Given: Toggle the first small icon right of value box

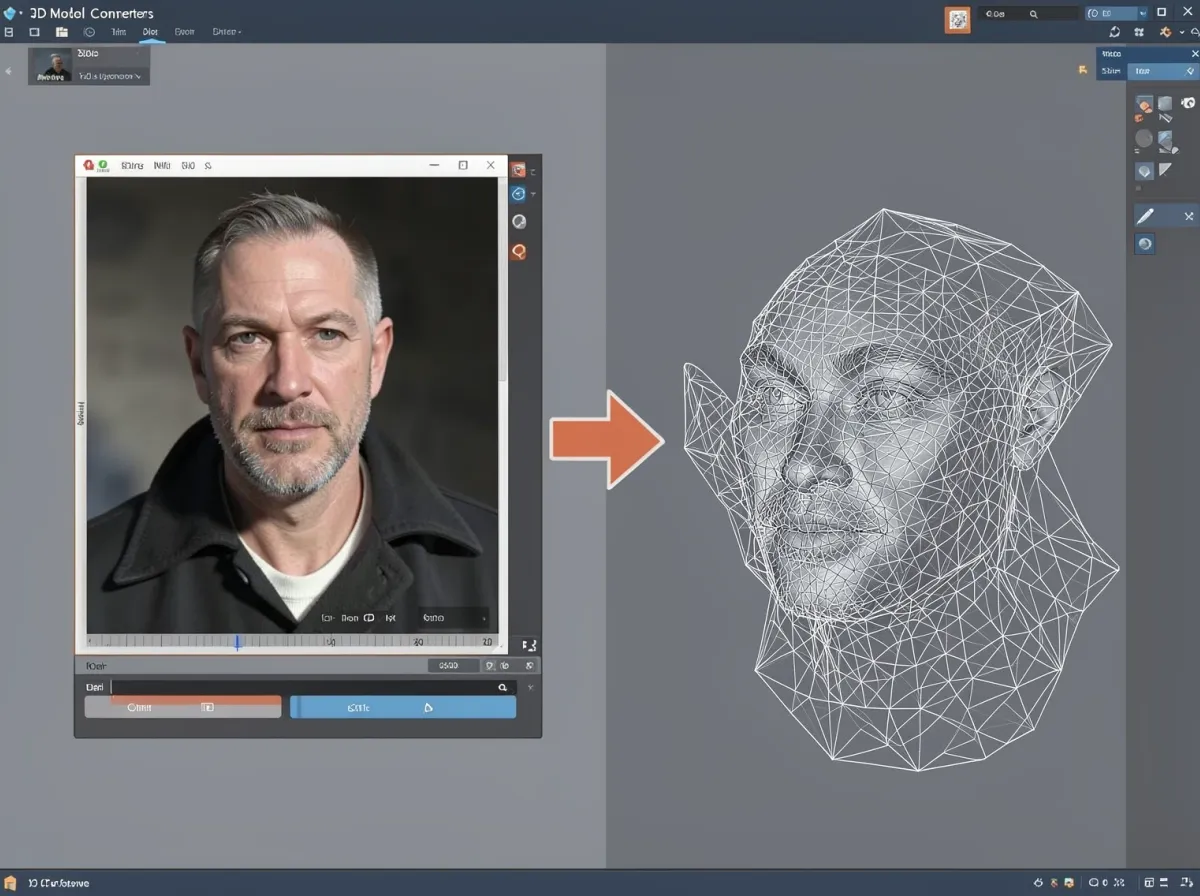Looking at the screenshot, I should [x=489, y=665].
